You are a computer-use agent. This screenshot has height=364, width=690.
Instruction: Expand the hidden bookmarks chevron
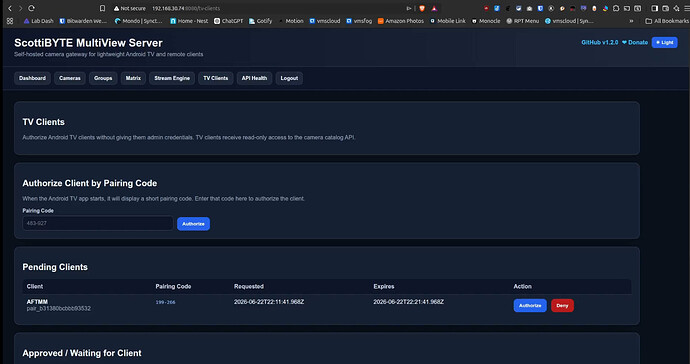631,21
